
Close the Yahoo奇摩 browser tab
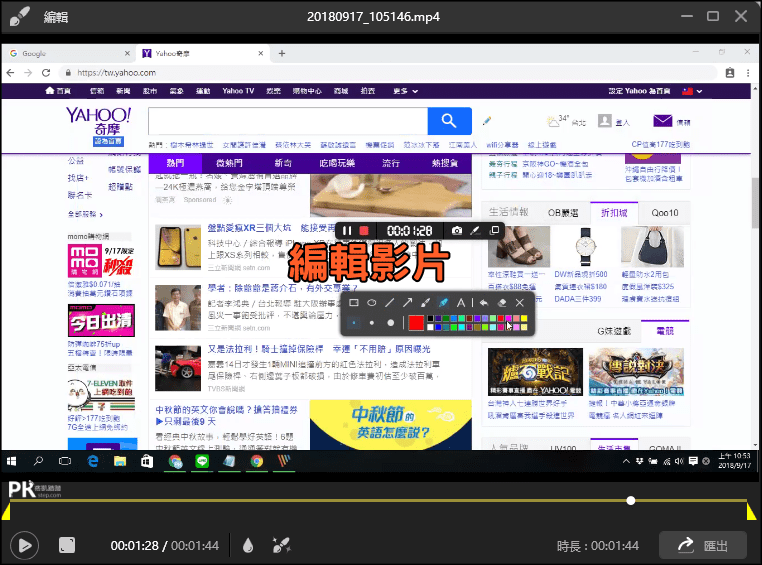pyautogui.click(x=261, y=53)
